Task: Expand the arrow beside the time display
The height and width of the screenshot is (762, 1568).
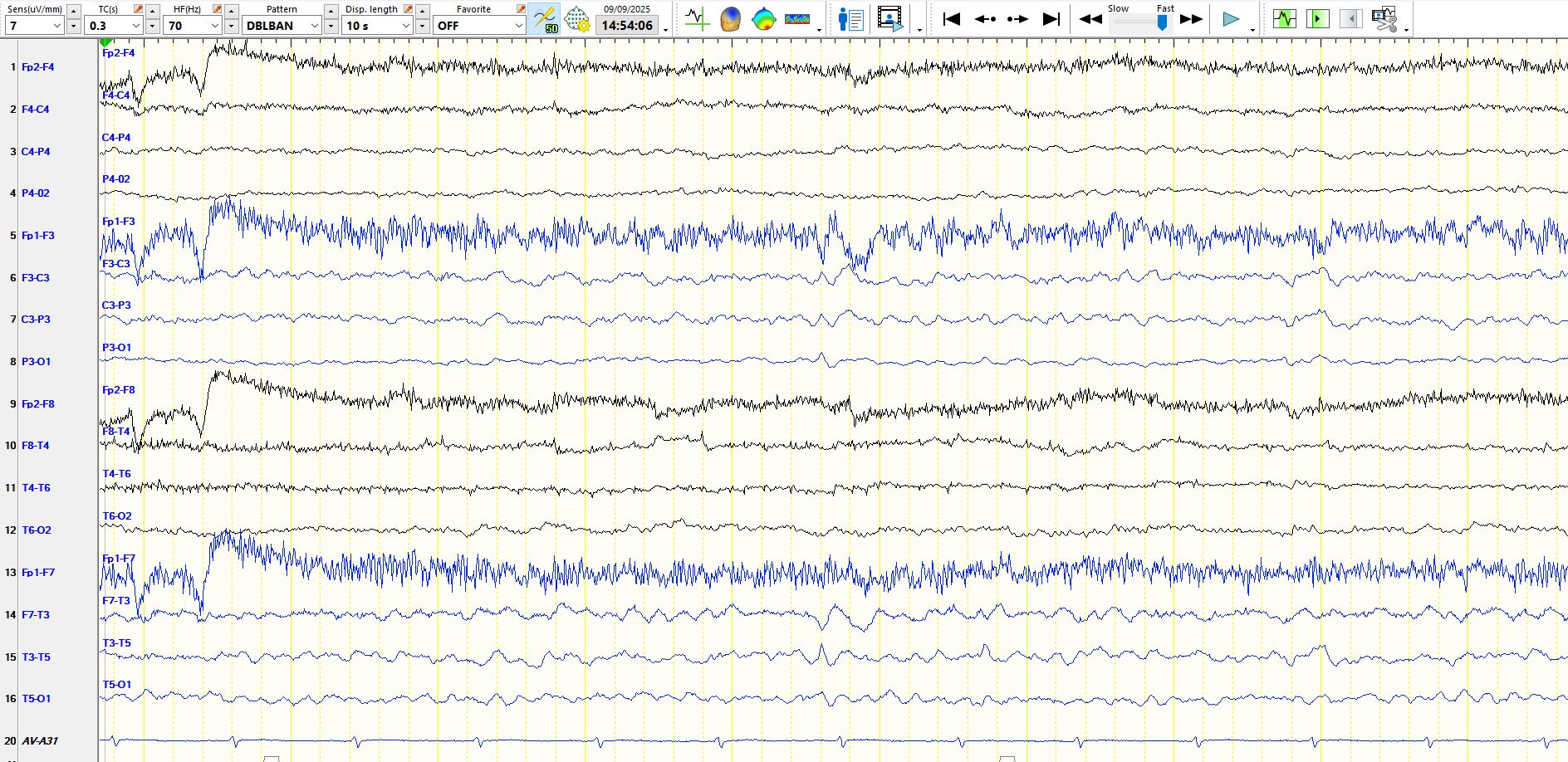Action: (x=666, y=30)
